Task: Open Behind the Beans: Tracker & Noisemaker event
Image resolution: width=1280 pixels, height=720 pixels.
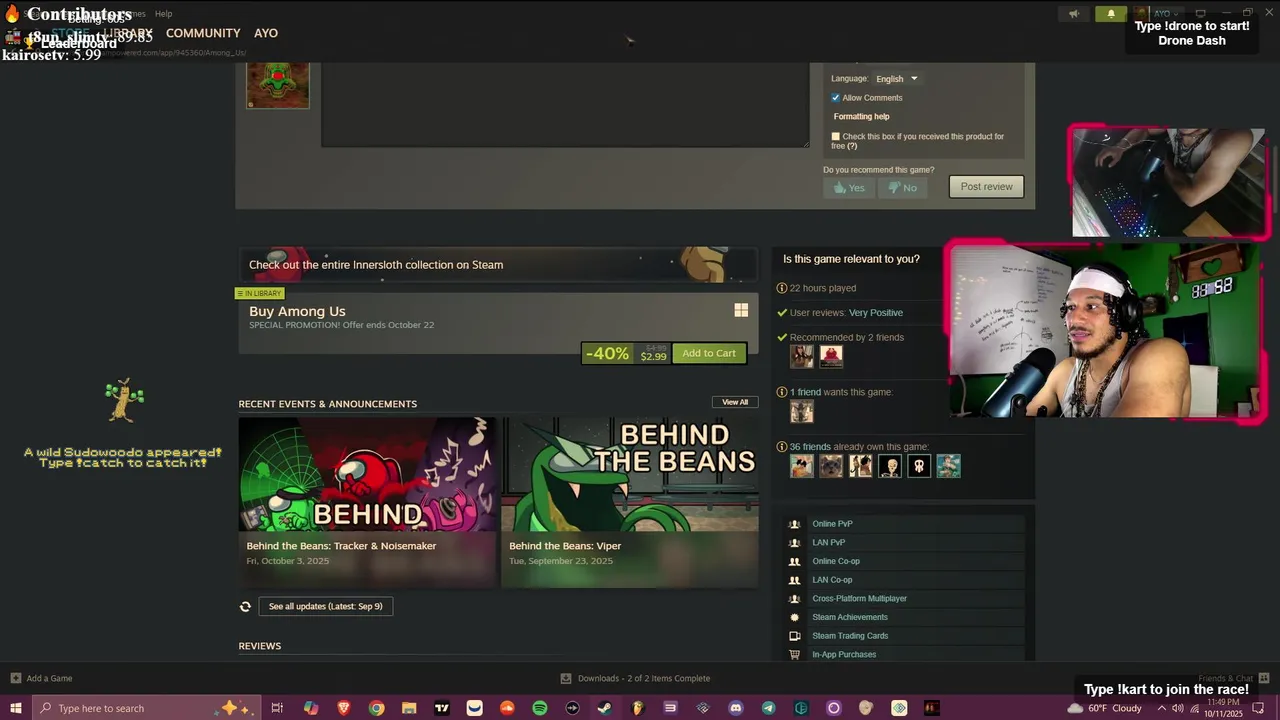Action: click(x=367, y=502)
